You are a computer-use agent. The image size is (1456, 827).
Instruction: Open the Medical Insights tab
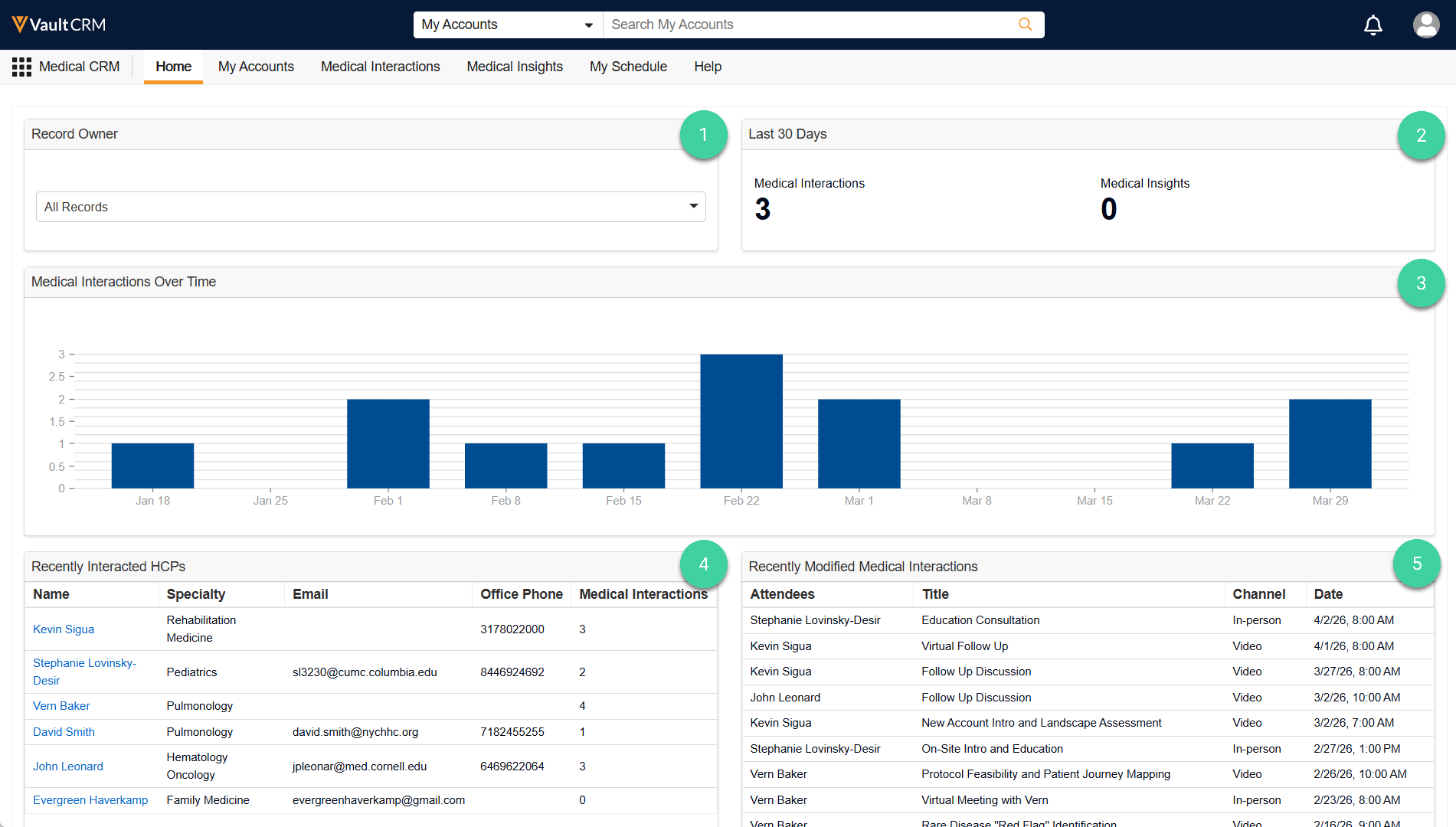(515, 67)
